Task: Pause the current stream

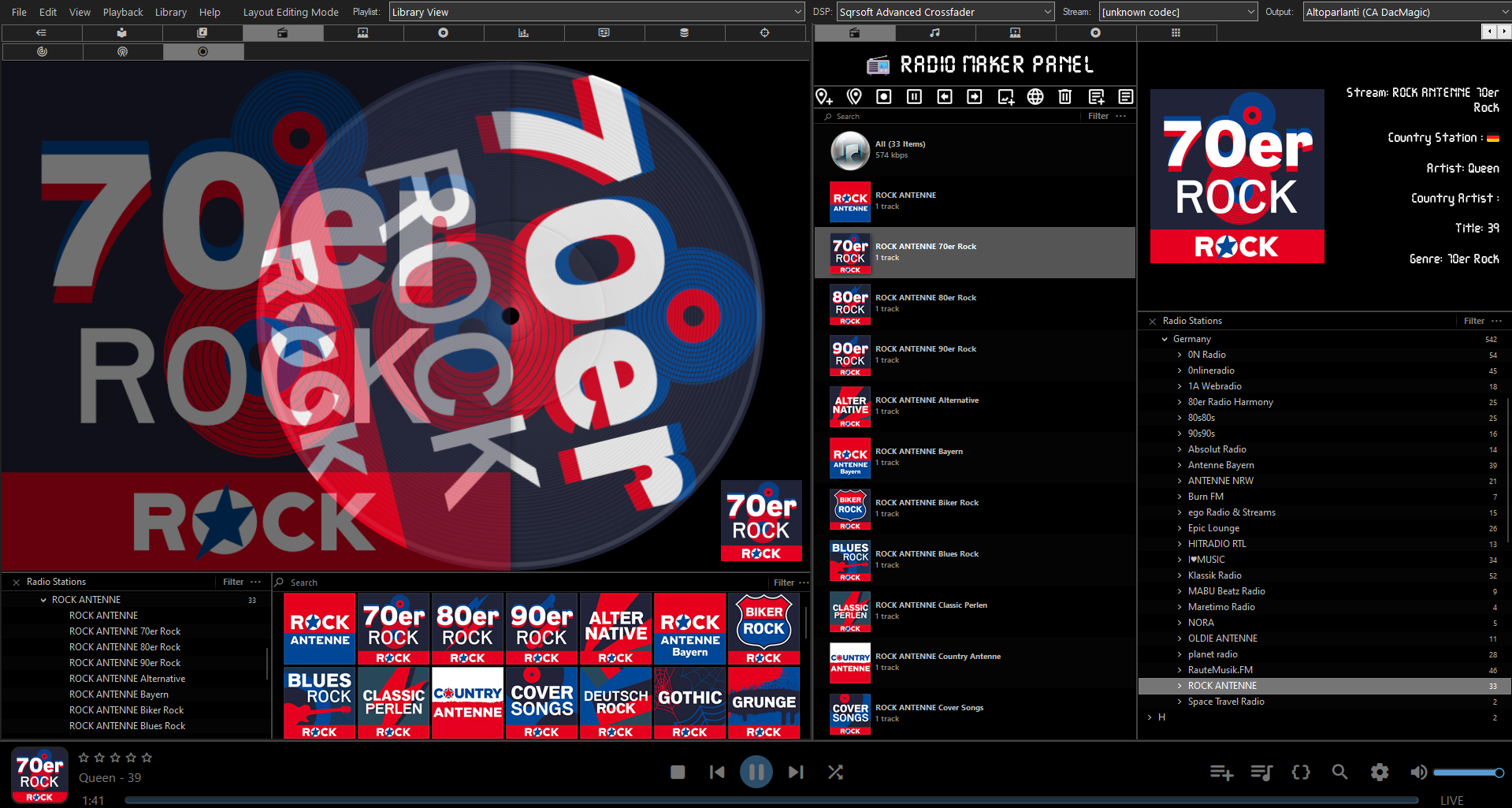Action: 756,773
